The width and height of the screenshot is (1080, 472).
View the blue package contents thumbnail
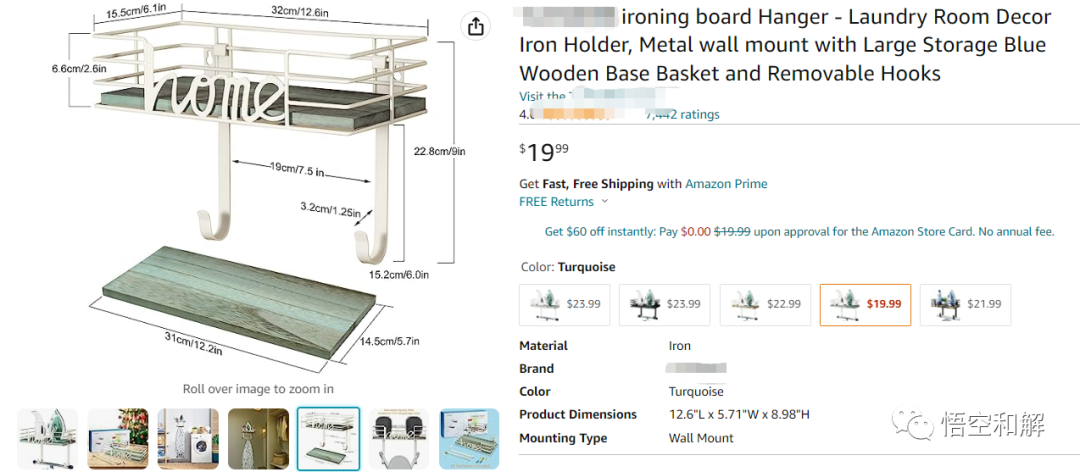coord(469,438)
